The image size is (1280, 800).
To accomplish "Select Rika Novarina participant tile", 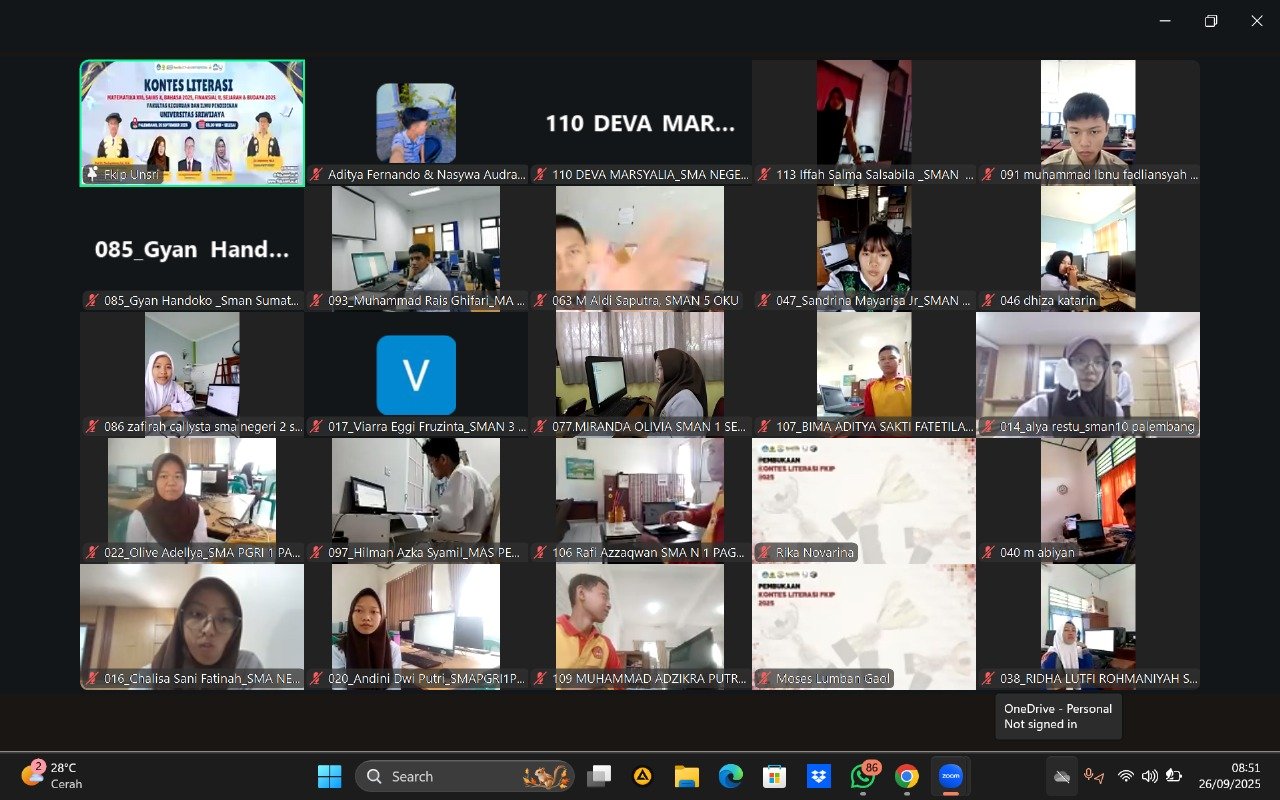I will click(863, 500).
